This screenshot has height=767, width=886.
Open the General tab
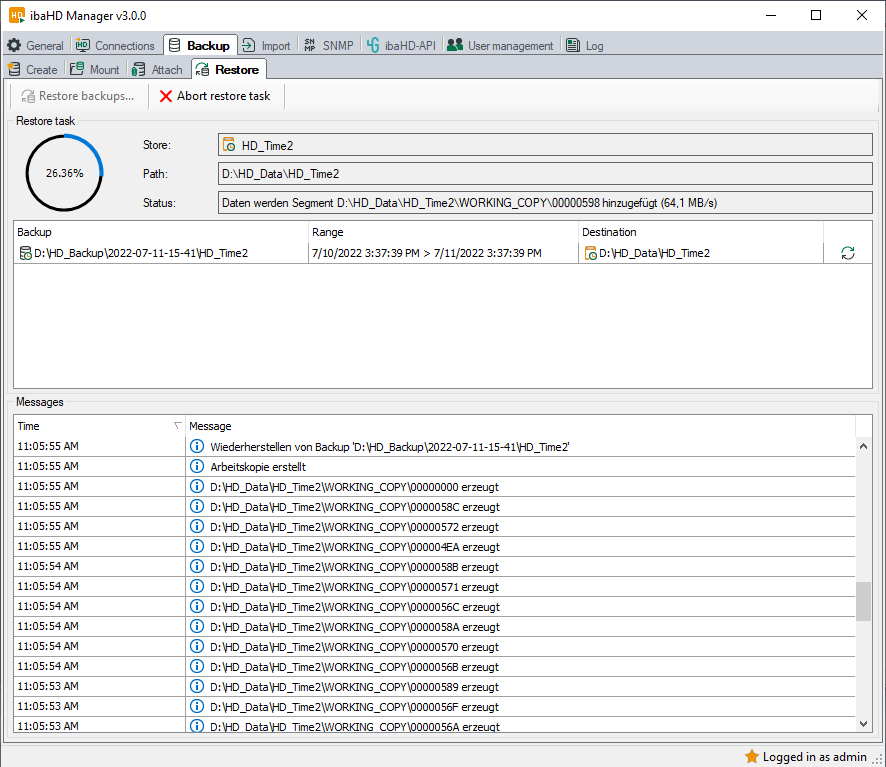tap(36, 45)
